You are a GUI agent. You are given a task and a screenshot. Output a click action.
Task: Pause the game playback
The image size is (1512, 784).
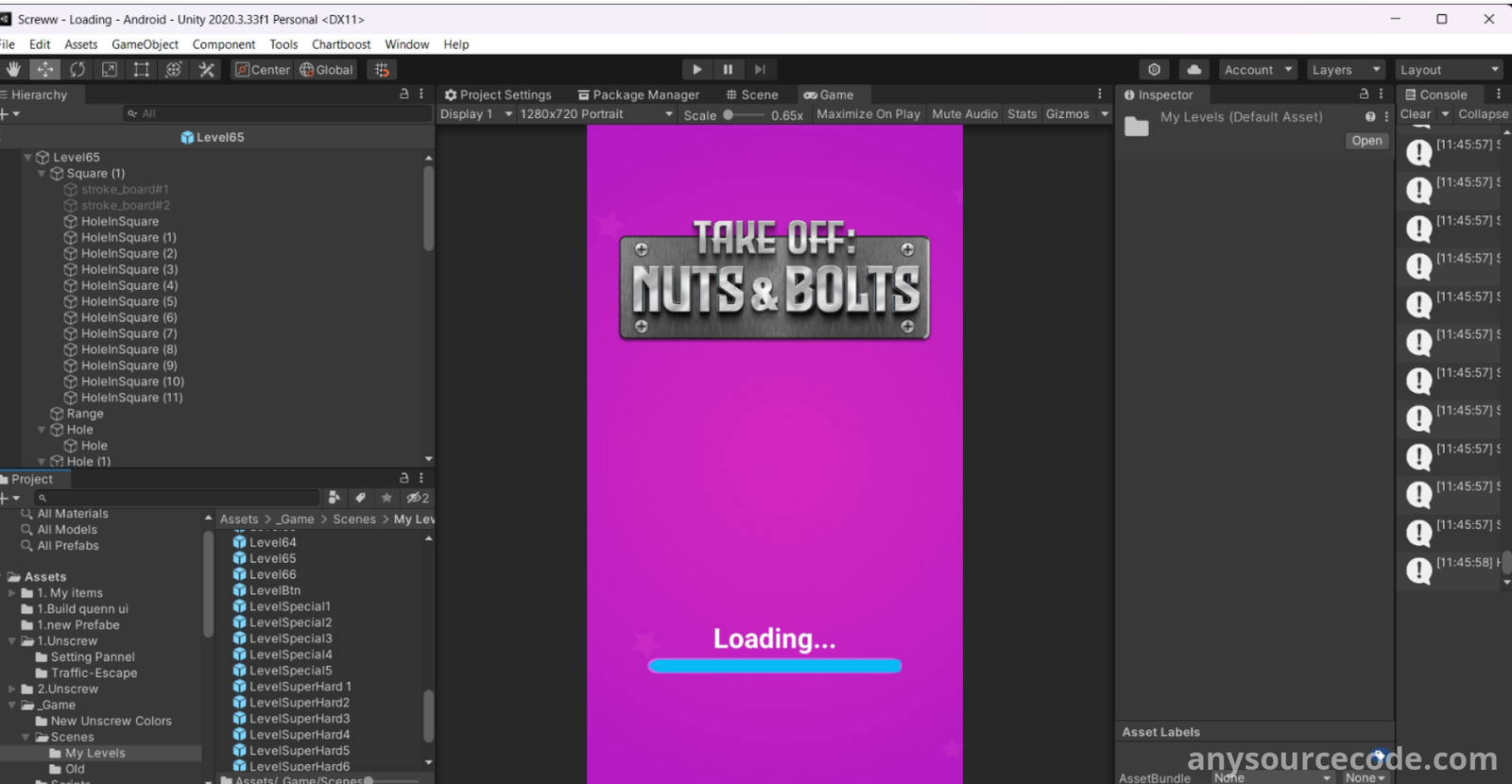(728, 69)
